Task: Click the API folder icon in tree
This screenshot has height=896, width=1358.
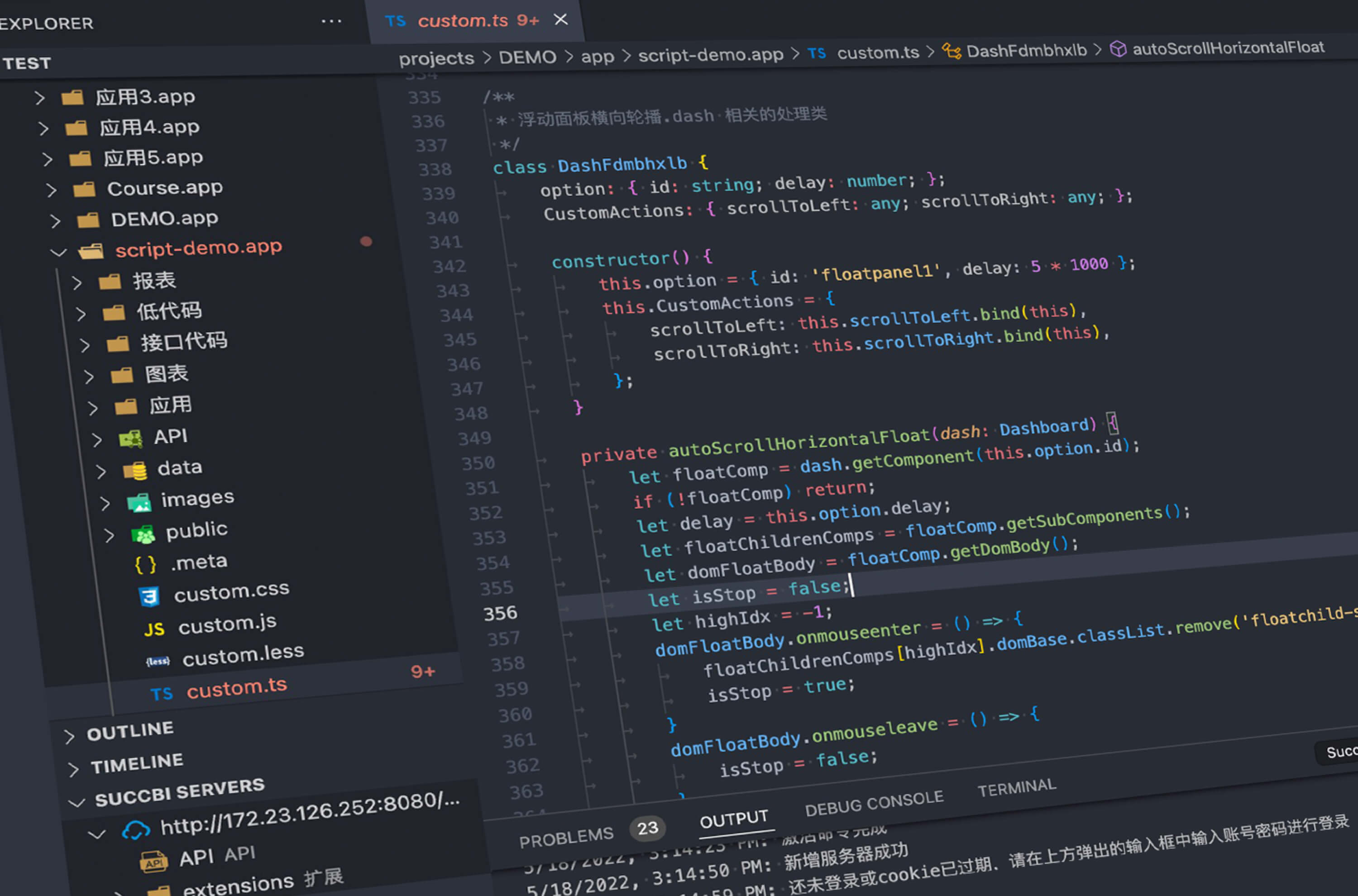Action: 131,439
